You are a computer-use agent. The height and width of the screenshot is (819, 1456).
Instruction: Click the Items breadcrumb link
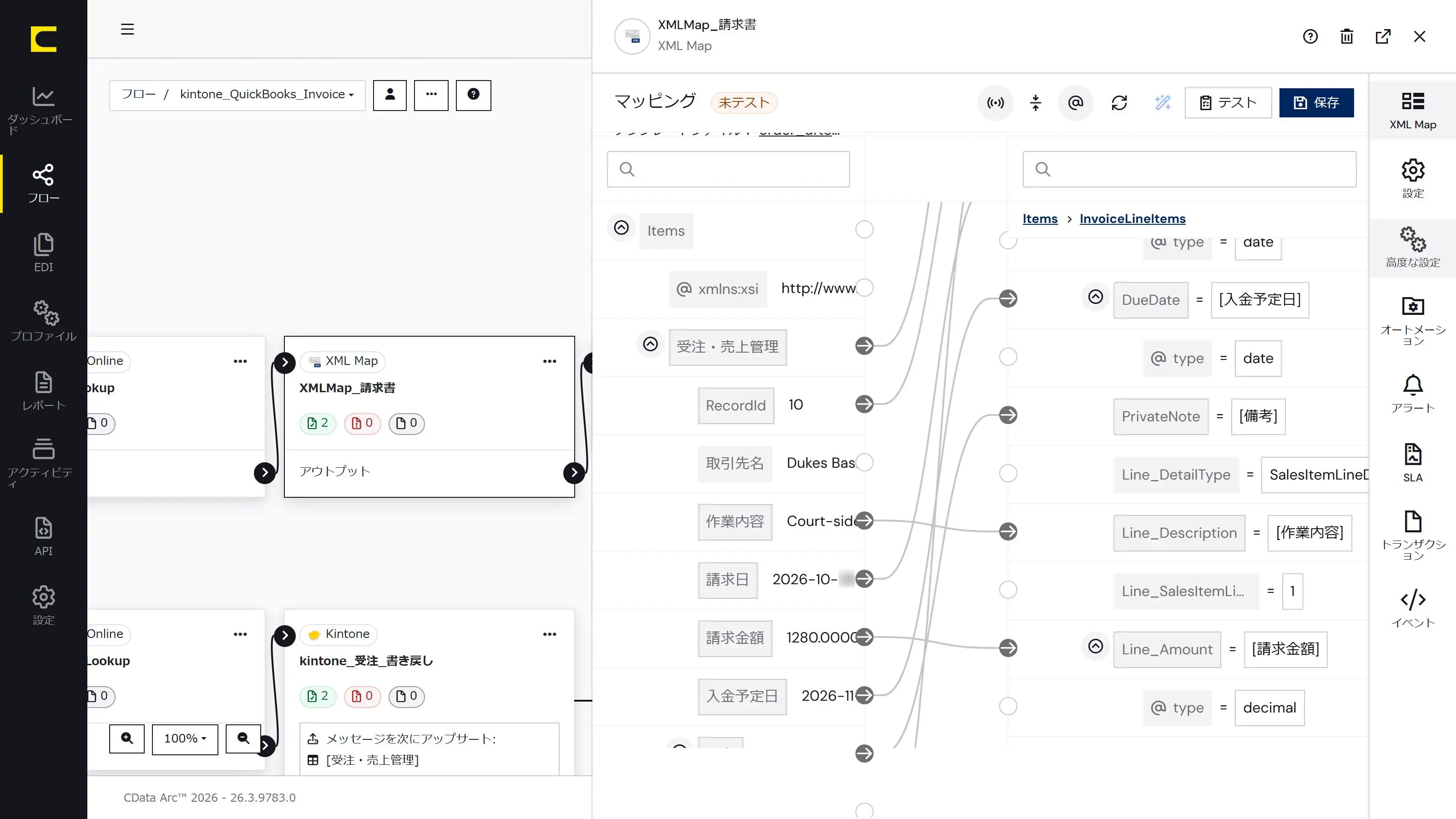[x=1040, y=219]
